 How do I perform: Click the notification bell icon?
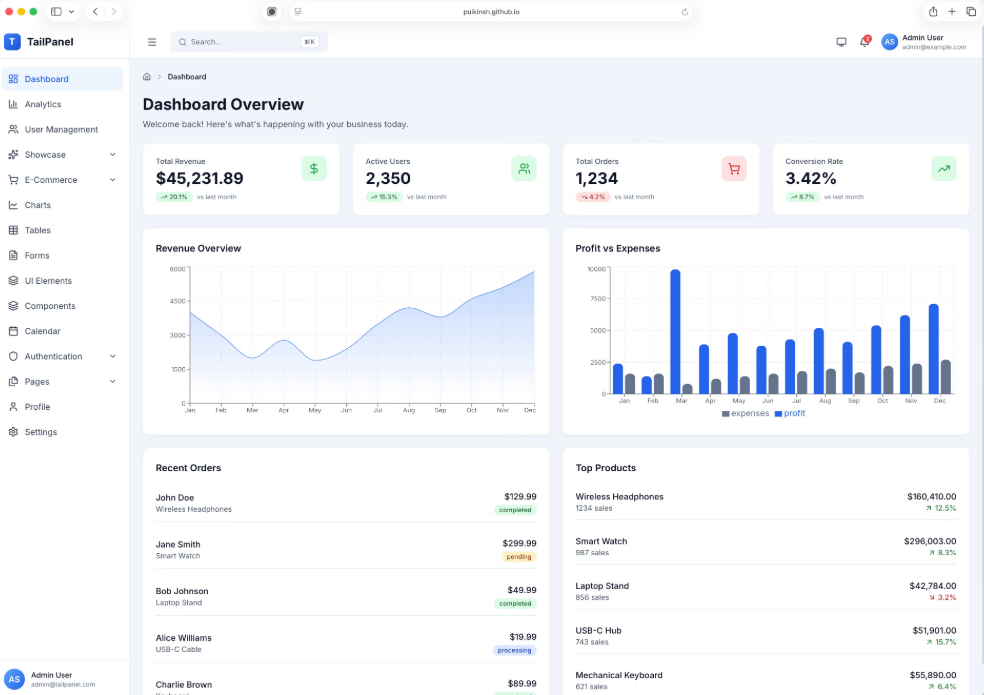(864, 42)
